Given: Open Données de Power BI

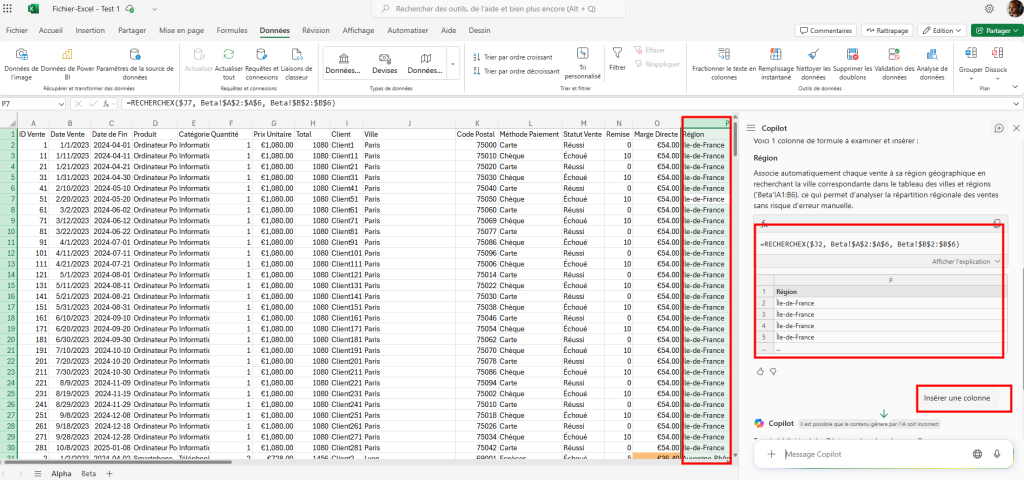Looking at the screenshot, I should coord(67,63).
